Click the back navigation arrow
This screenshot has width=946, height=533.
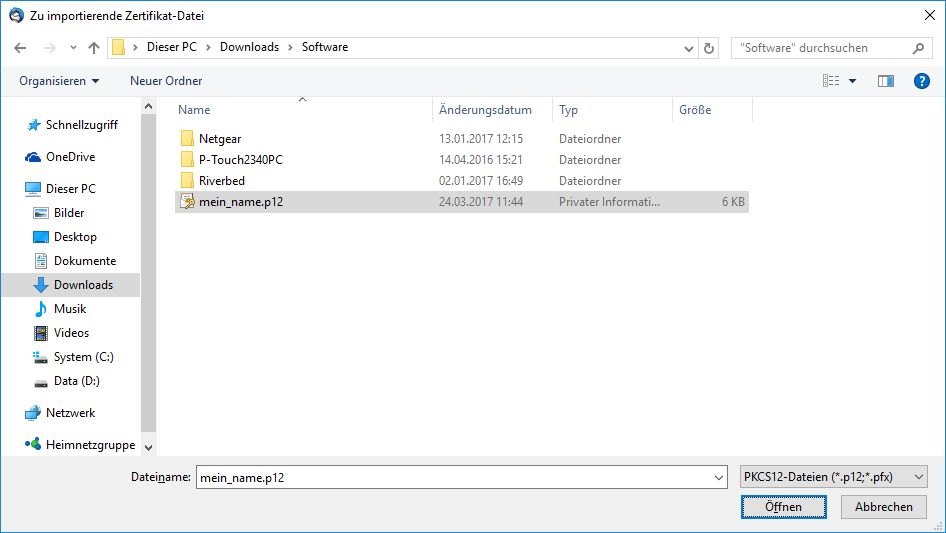[21, 48]
